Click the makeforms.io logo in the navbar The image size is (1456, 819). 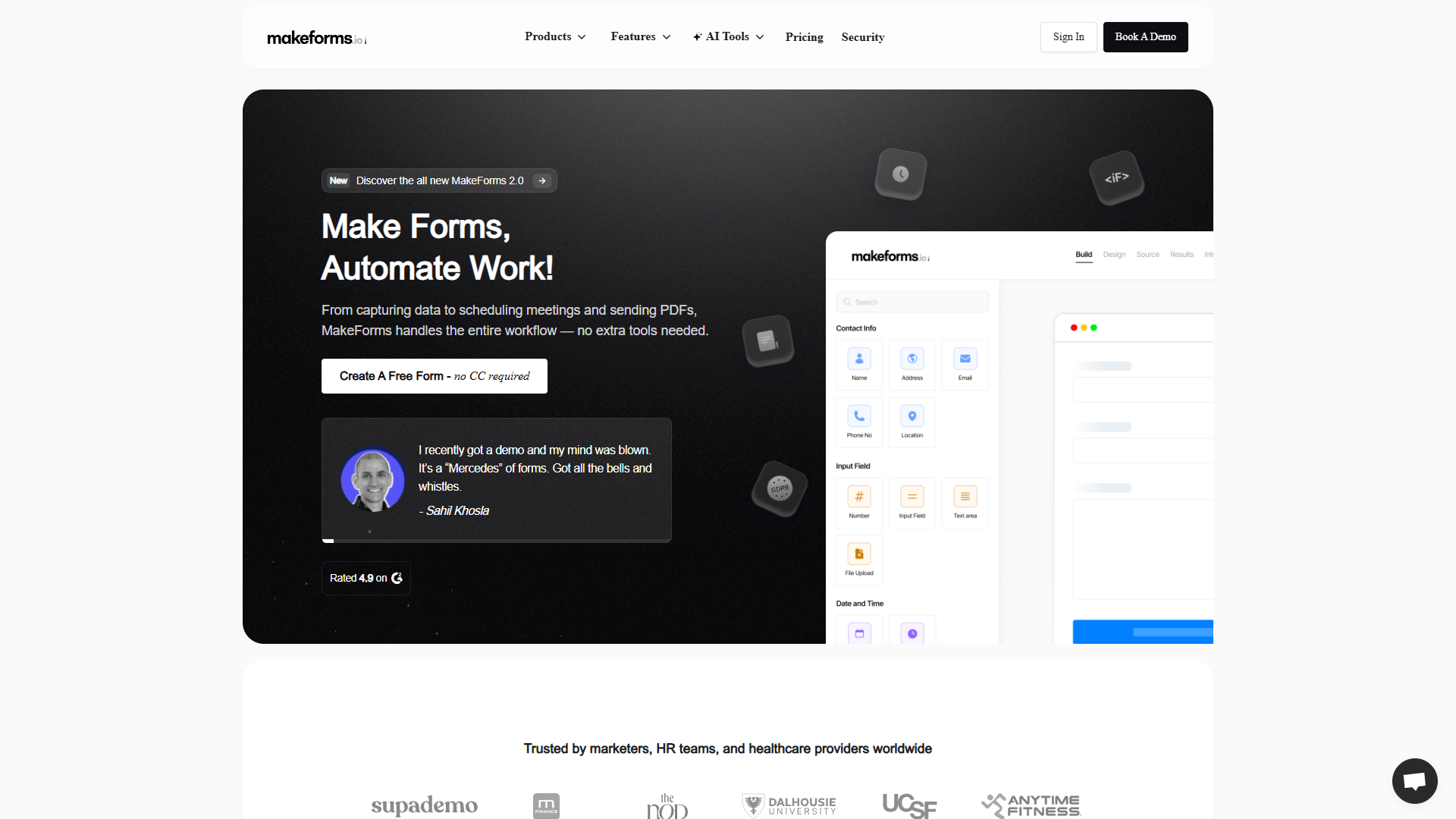317,37
